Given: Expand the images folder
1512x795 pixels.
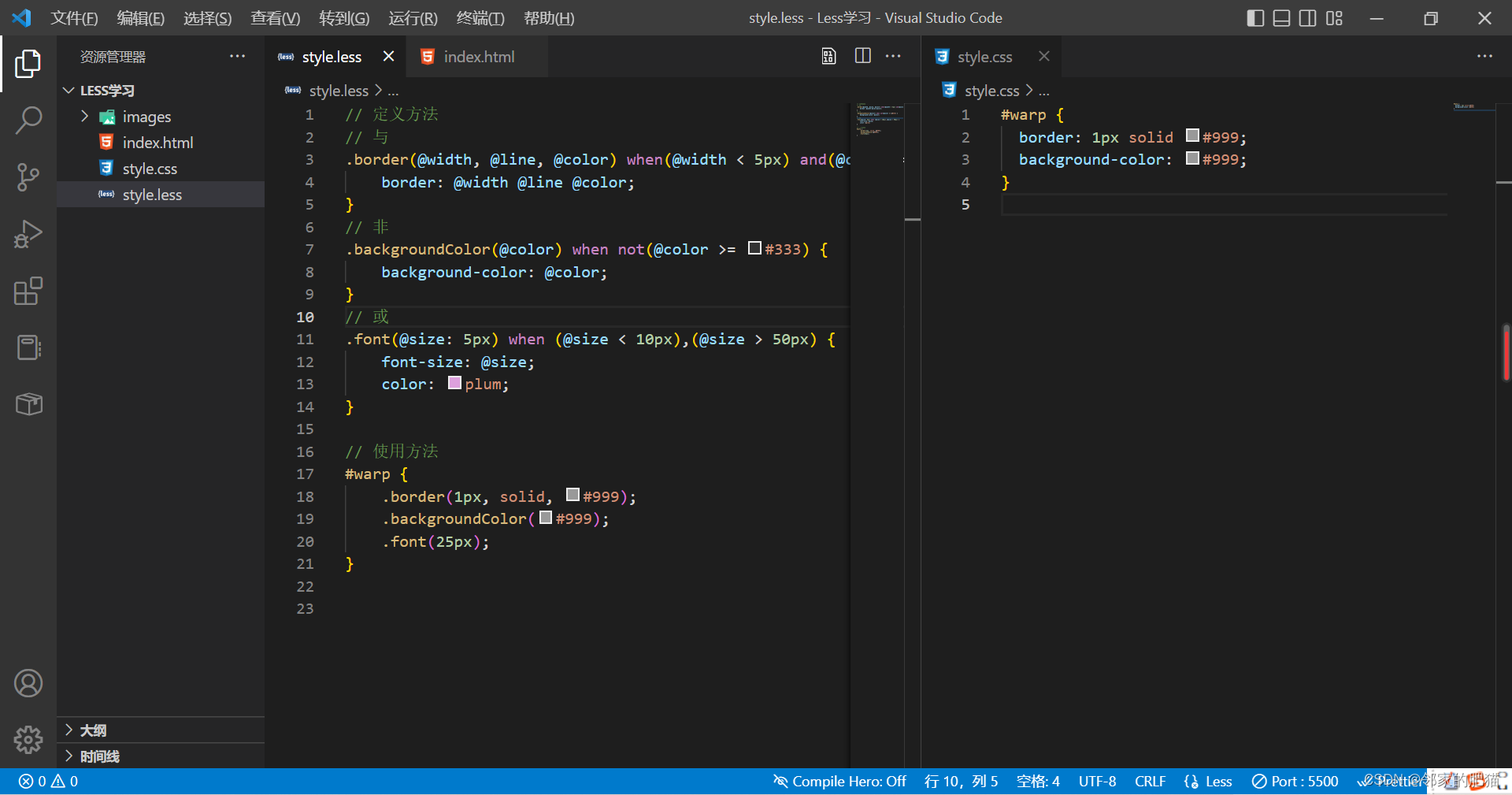Looking at the screenshot, I should tap(161, 117).
